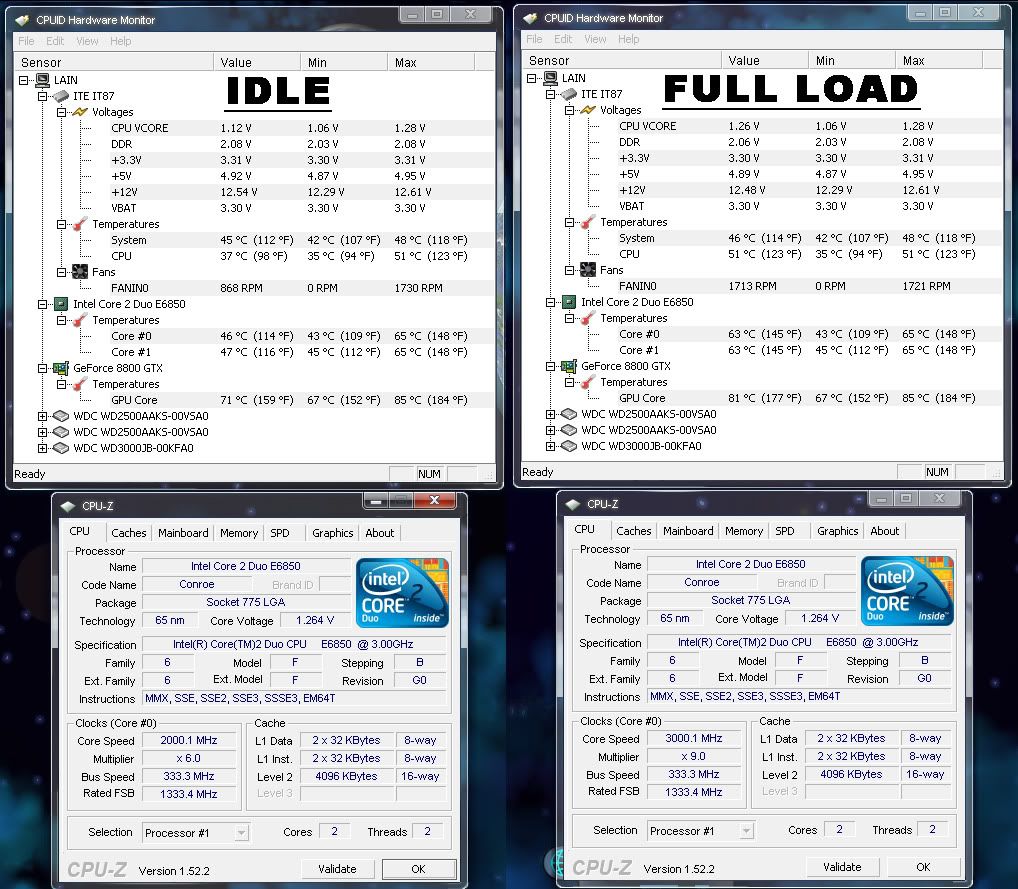Click ITE IT87 chip icon in full load monitor
Viewport: 1018px width, 889px height.
[x=569, y=94]
